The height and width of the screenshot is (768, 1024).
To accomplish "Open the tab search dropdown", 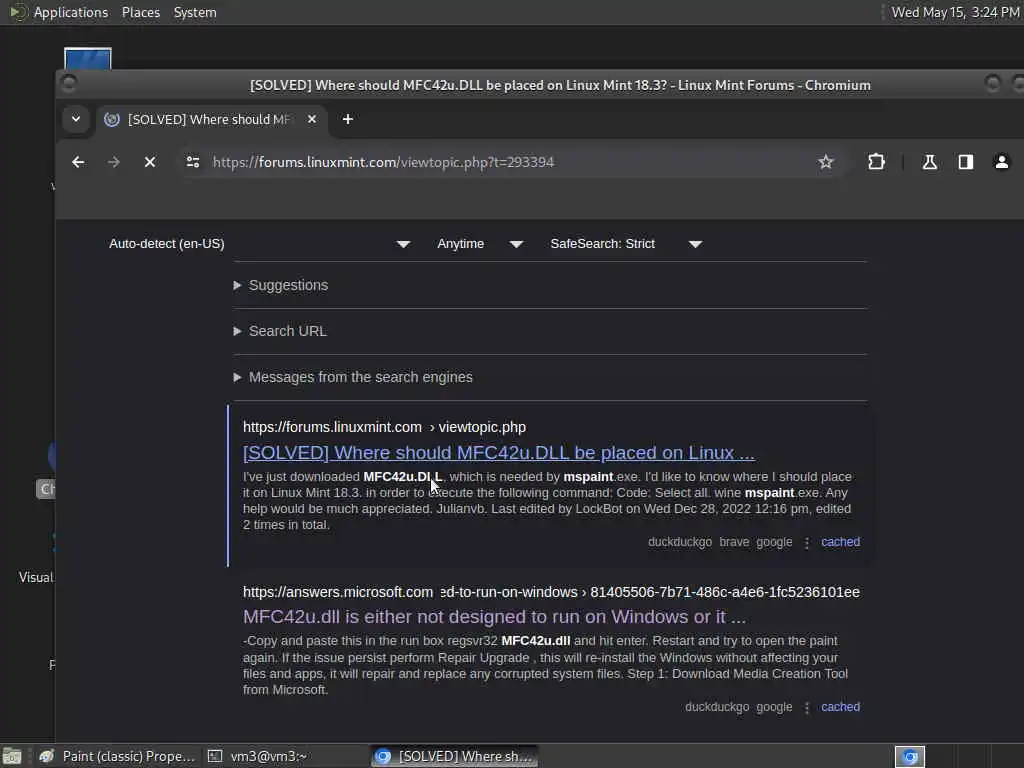I will click(x=76, y=119).
